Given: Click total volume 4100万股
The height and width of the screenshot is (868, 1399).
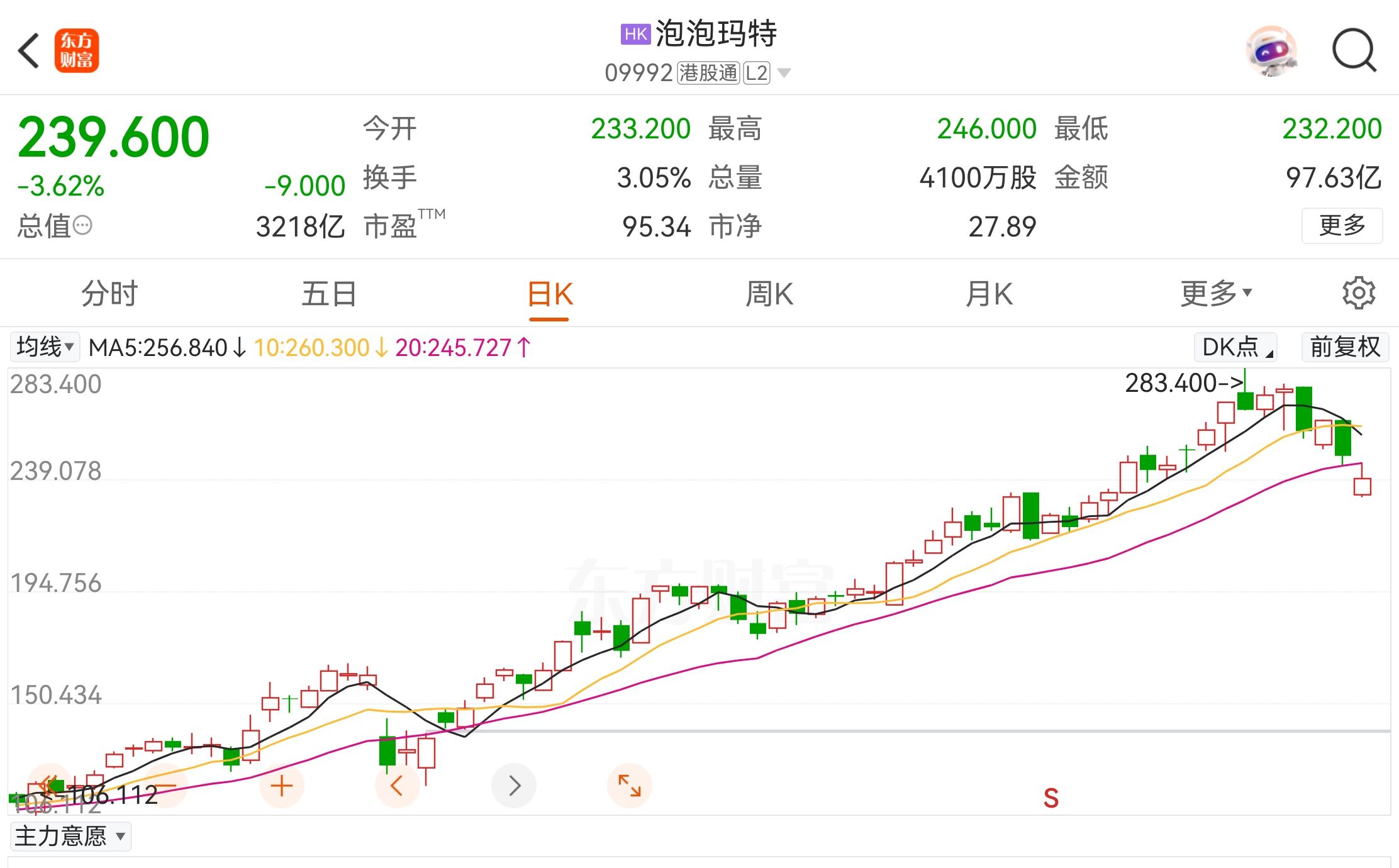Looking at the screenshot, I should click(x=978, y=178).
